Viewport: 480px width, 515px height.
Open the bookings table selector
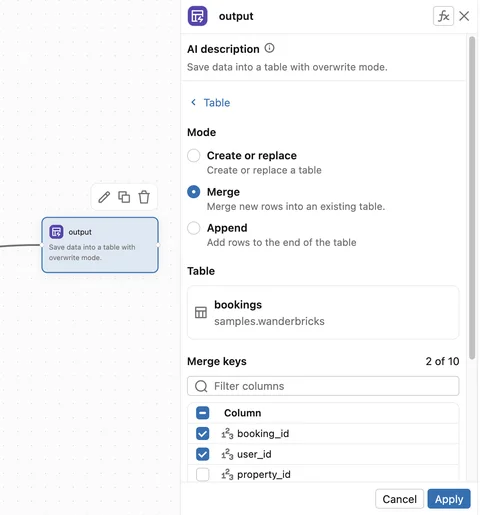tap(323, 313)
